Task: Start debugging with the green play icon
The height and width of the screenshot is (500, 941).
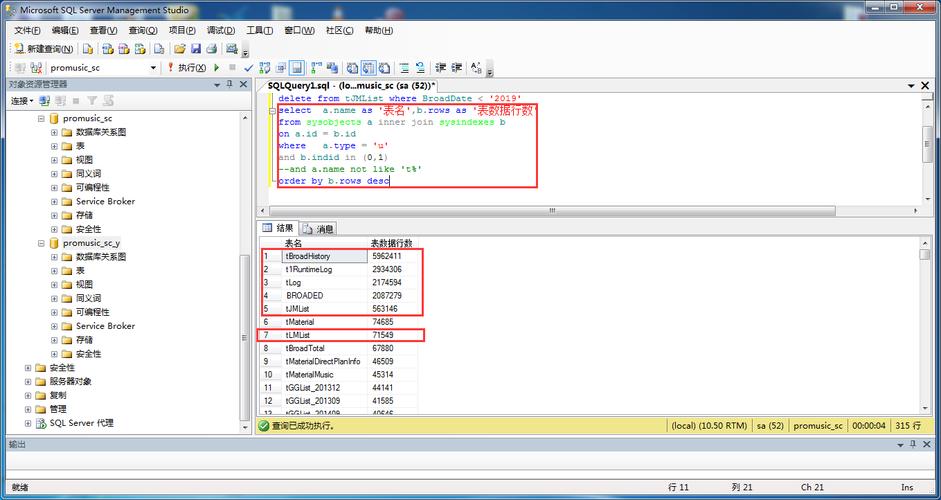Action: coord(217,68)
